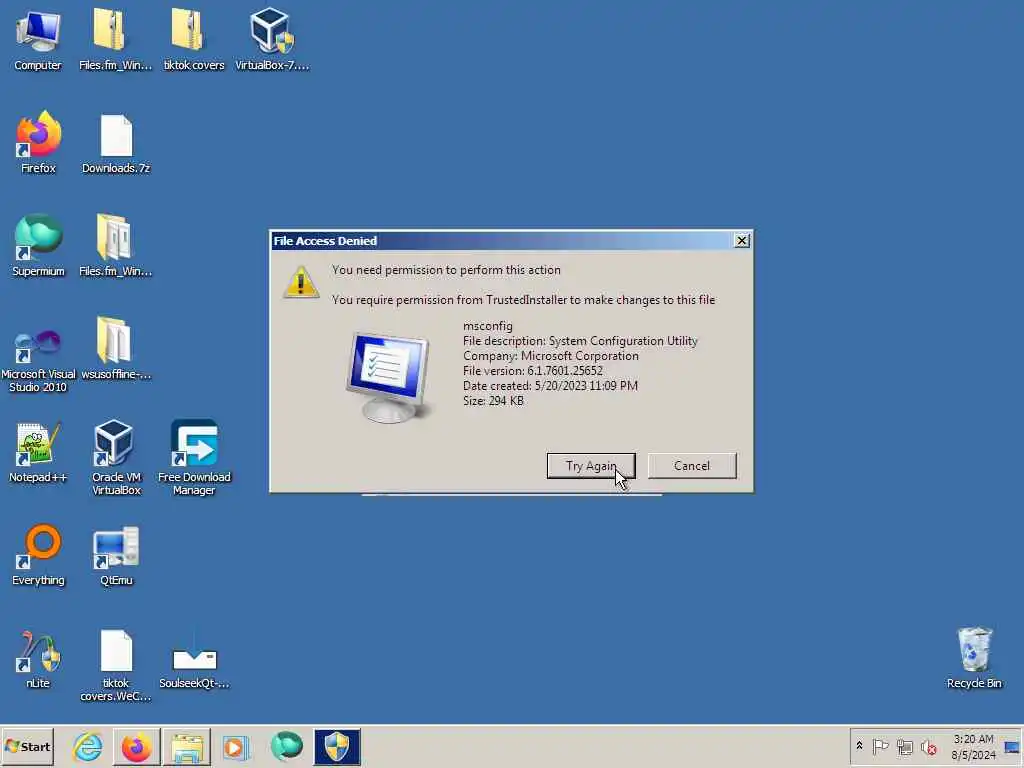Click the msconfig monitor icon in dialog
Image resolution: width=1024 pixels, height=768 pixels.
coord(389,377)
